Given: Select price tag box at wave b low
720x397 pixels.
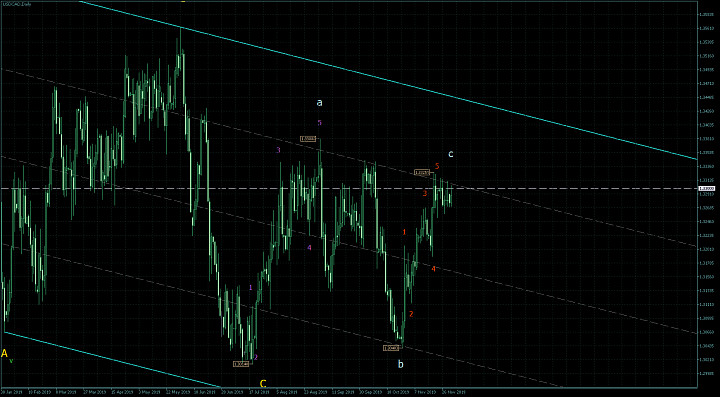Looking at the screenshot, I should [x=391, y=348].
